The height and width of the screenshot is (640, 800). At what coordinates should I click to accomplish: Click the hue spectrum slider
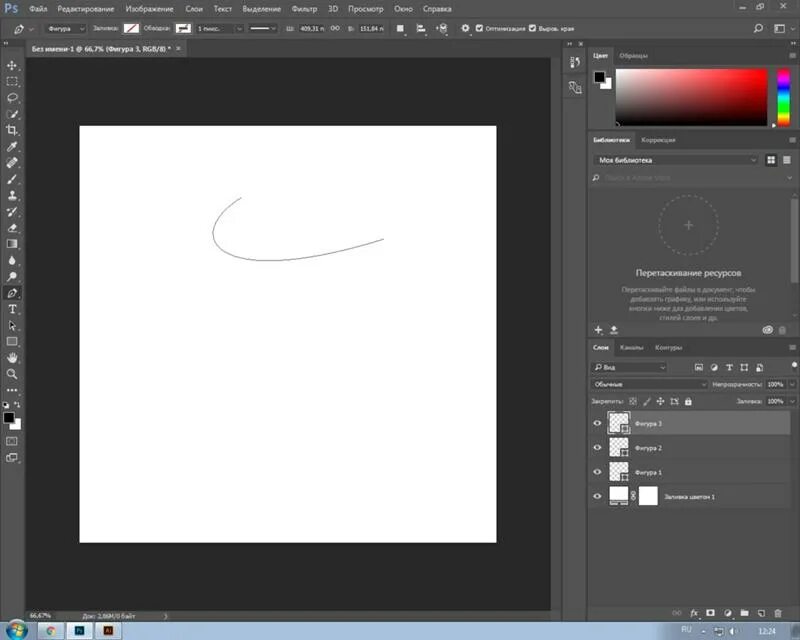click(x=783, y=97)
